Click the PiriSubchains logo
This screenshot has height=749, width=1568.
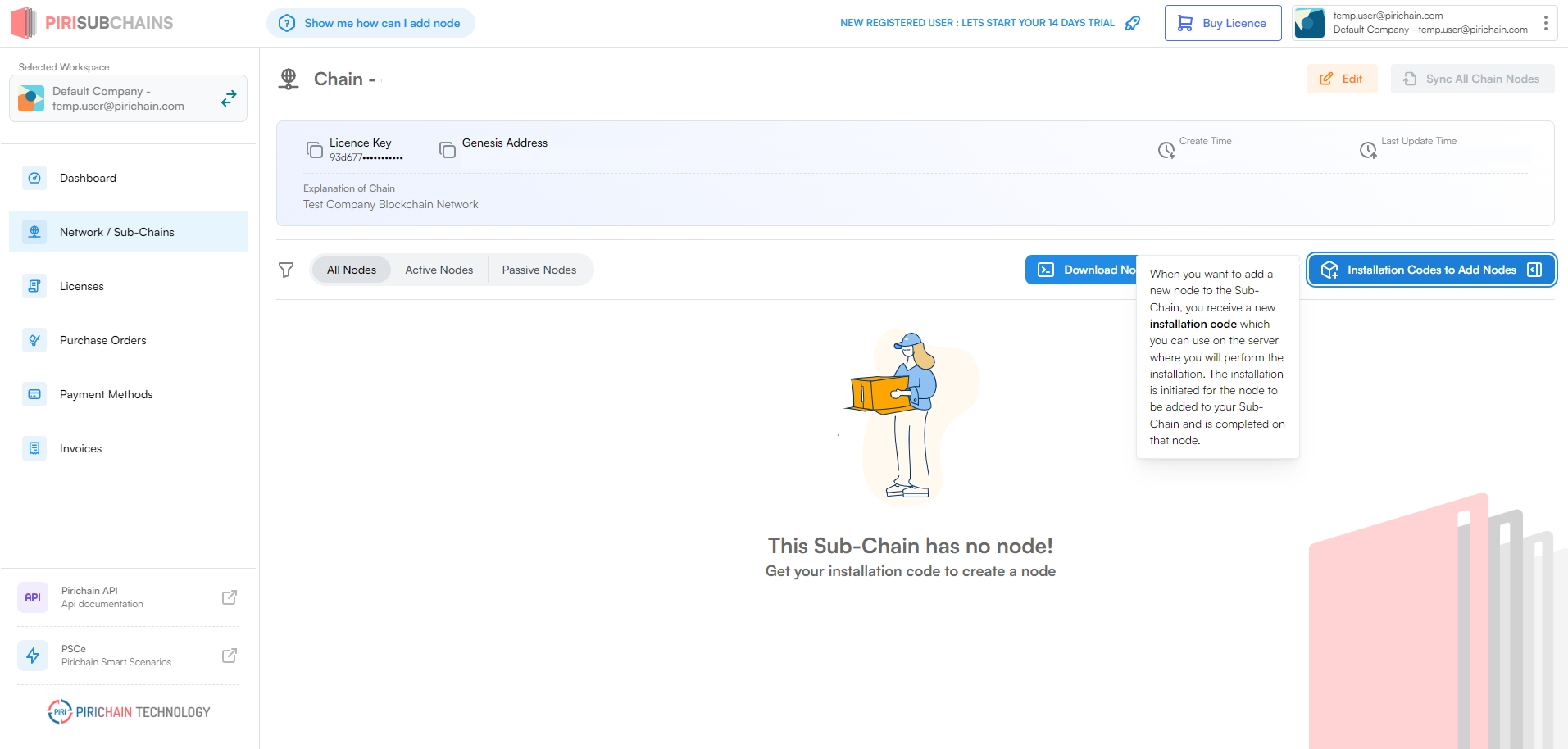point(92,23)
